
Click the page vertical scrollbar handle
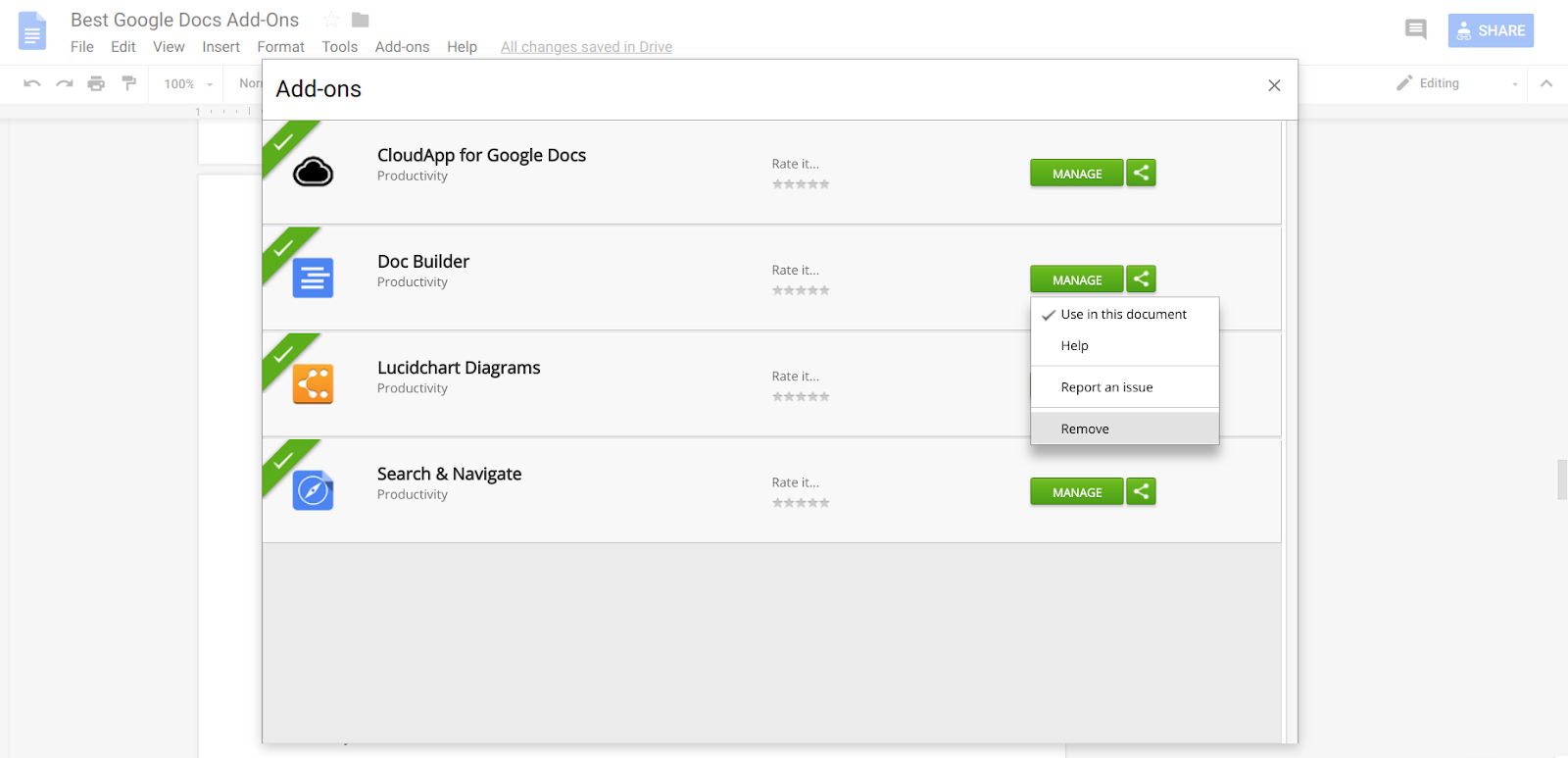click(x=1562, y=480)
